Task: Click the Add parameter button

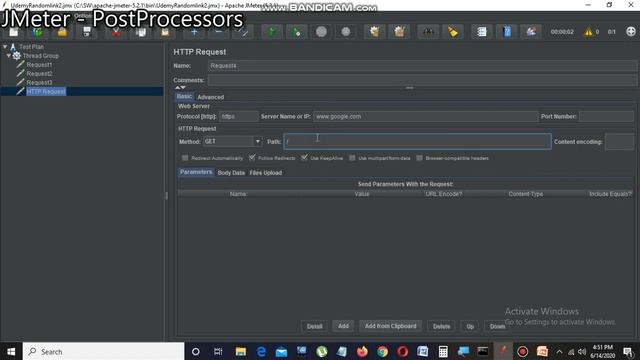Action: (343, 326)
